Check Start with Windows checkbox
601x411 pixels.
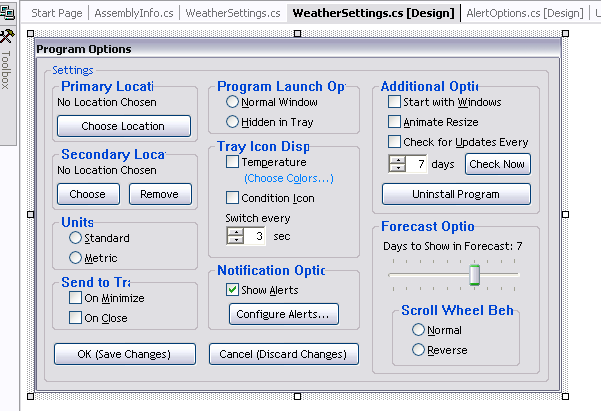click(x=394, y=102)
